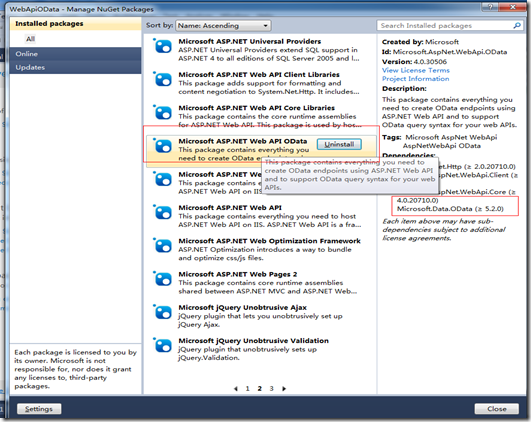Select Microsoft ASP.NET Web Pages 2 title
Viewport: 531px width, 422px height.
click(x=238, y=274)
